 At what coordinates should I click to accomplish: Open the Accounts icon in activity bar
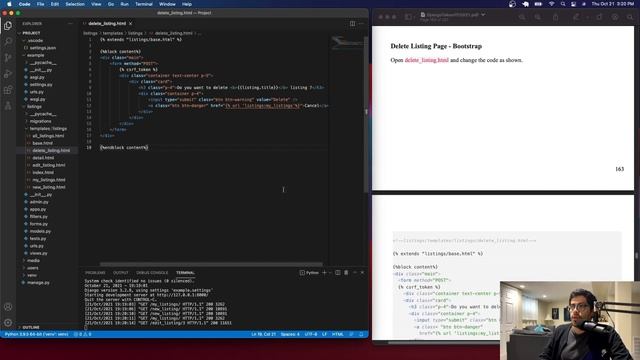tap(8, 307)
